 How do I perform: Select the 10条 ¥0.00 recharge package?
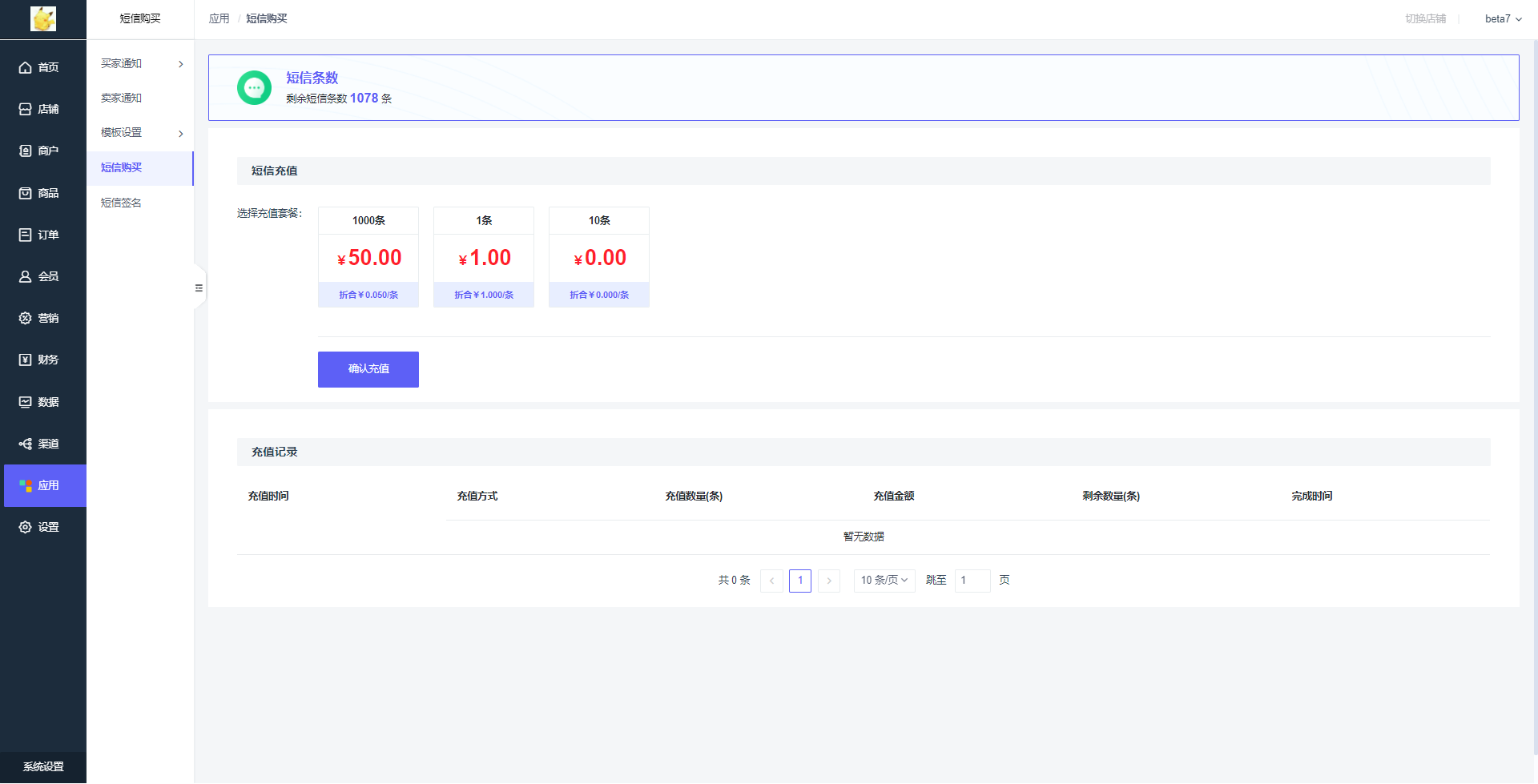599,257
